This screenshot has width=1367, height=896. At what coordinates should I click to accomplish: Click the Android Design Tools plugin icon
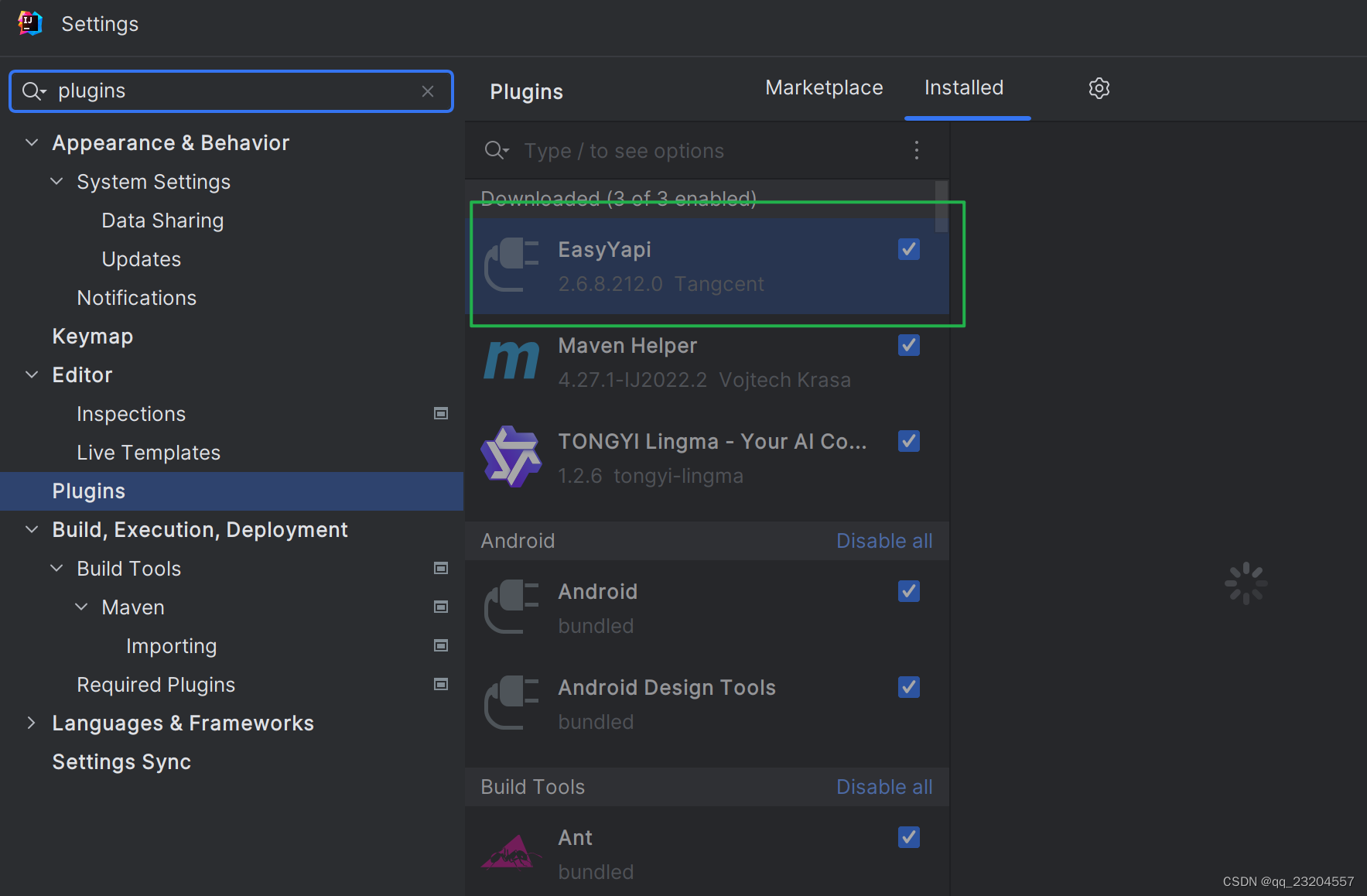point(511,703)
